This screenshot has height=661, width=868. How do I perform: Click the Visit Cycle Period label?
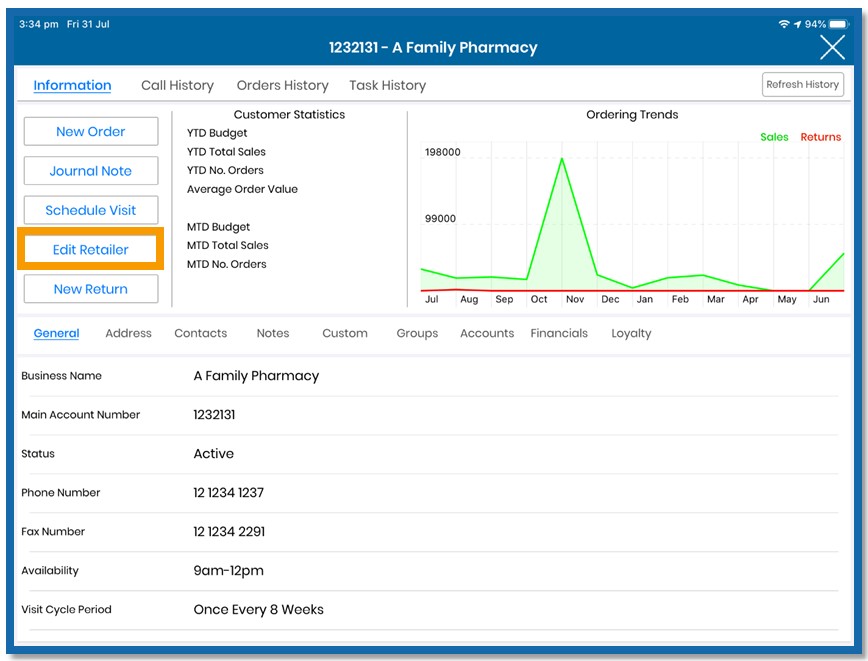[x=66, y=610]
